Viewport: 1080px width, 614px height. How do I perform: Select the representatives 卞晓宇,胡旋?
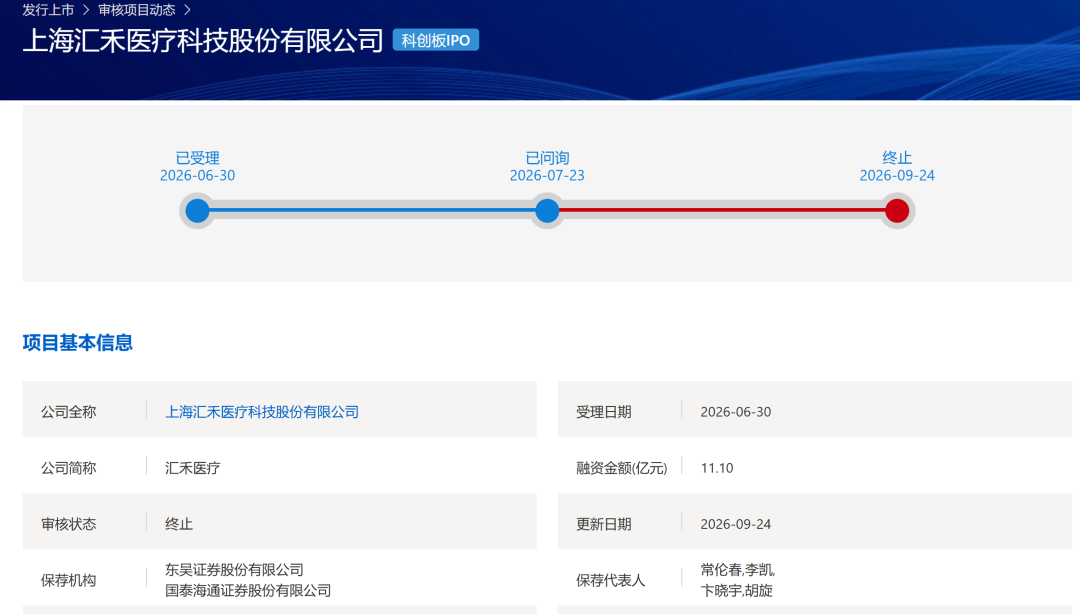click(x=736, y=591)
